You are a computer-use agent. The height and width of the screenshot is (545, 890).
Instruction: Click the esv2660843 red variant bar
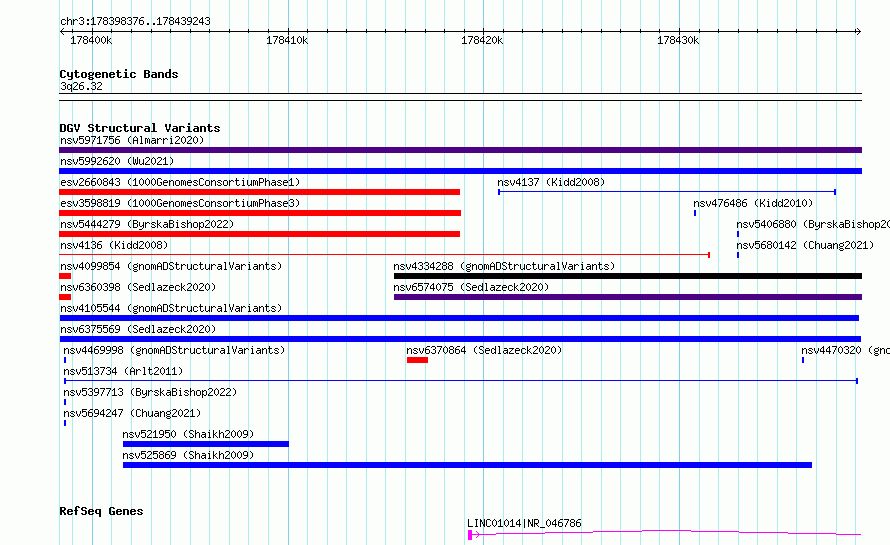pos(259,192)
